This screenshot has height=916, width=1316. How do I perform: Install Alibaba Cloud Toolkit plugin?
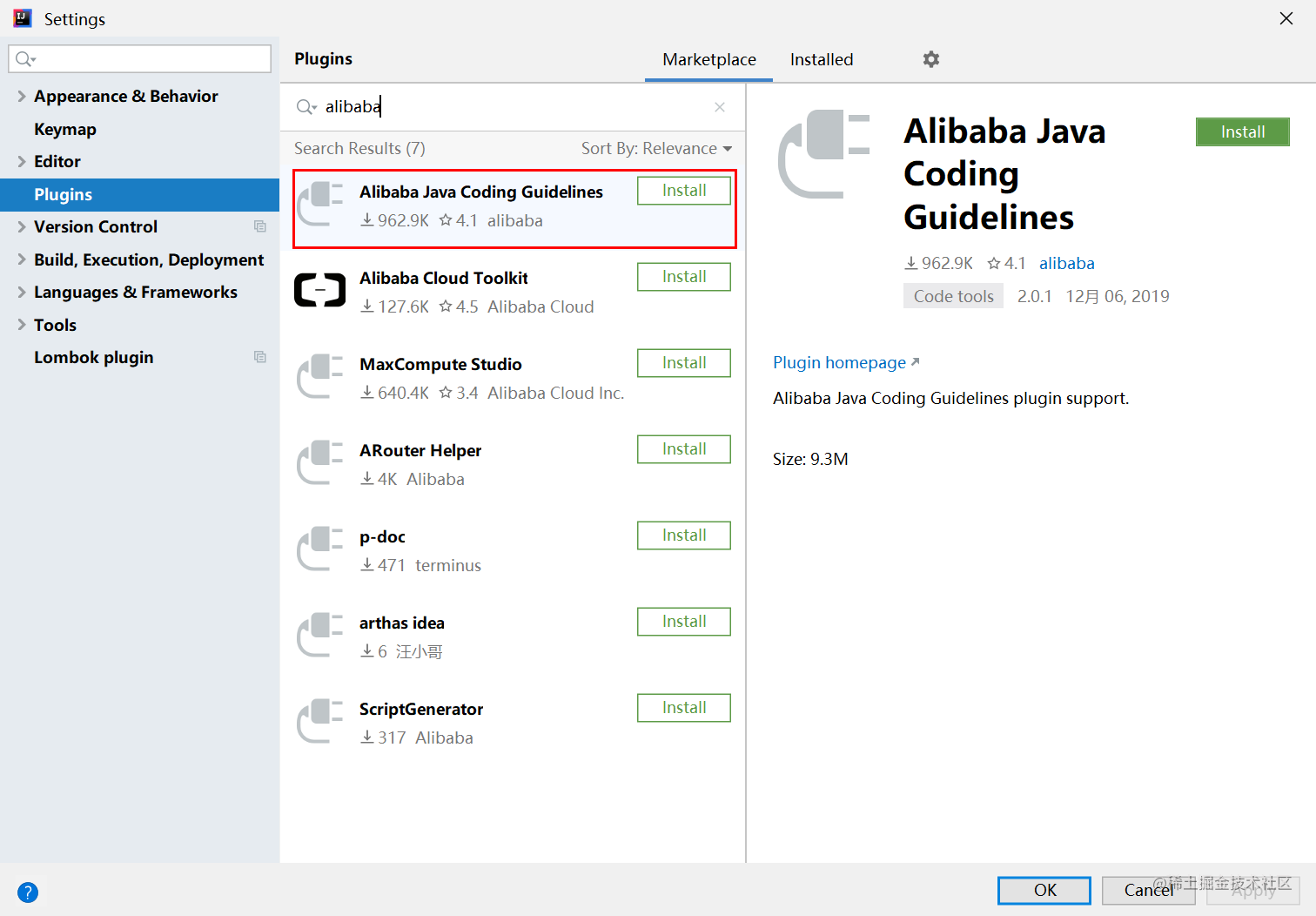coord(684,277)
